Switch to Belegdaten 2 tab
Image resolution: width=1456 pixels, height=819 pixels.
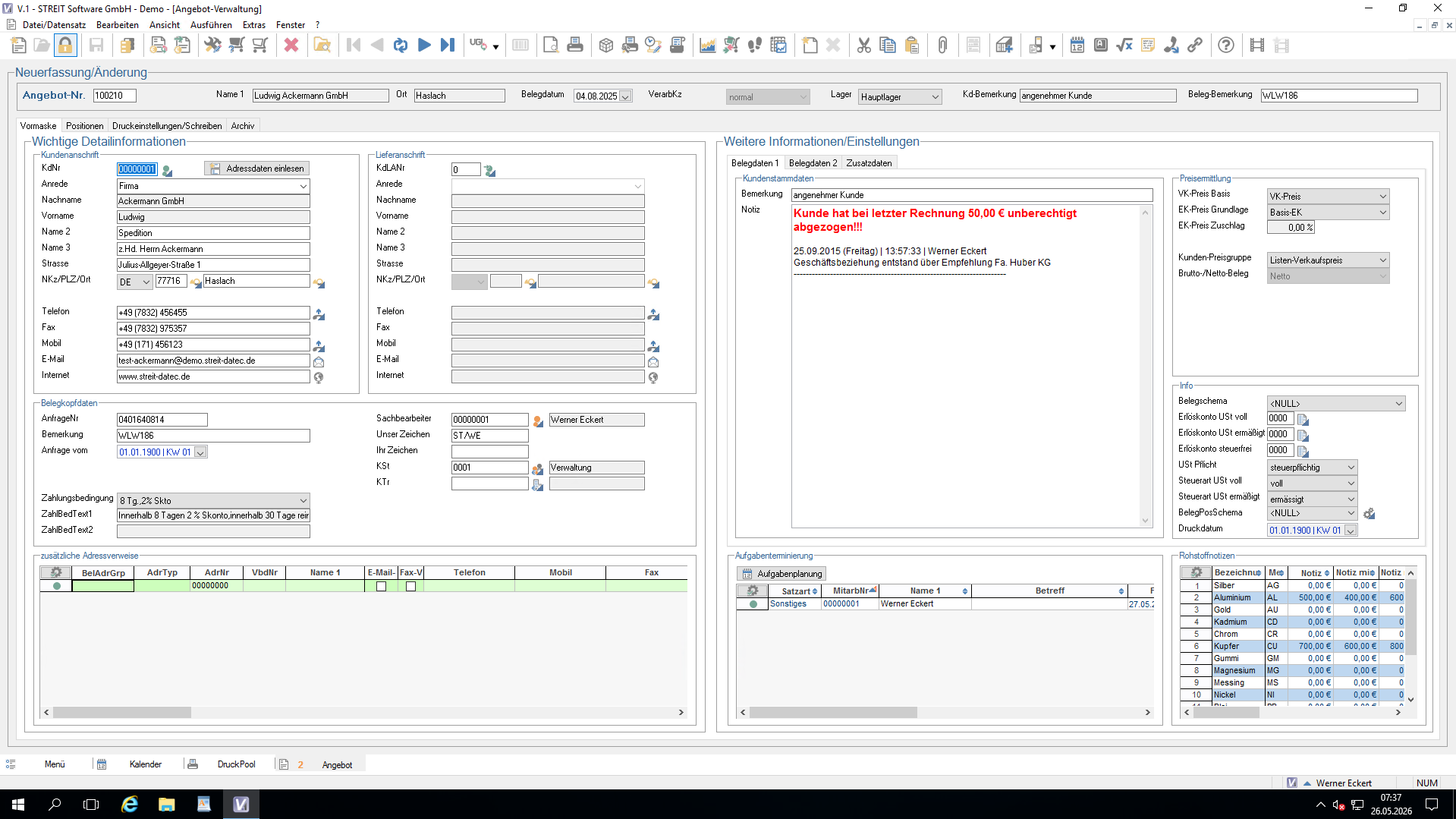(x=813, y=163)
